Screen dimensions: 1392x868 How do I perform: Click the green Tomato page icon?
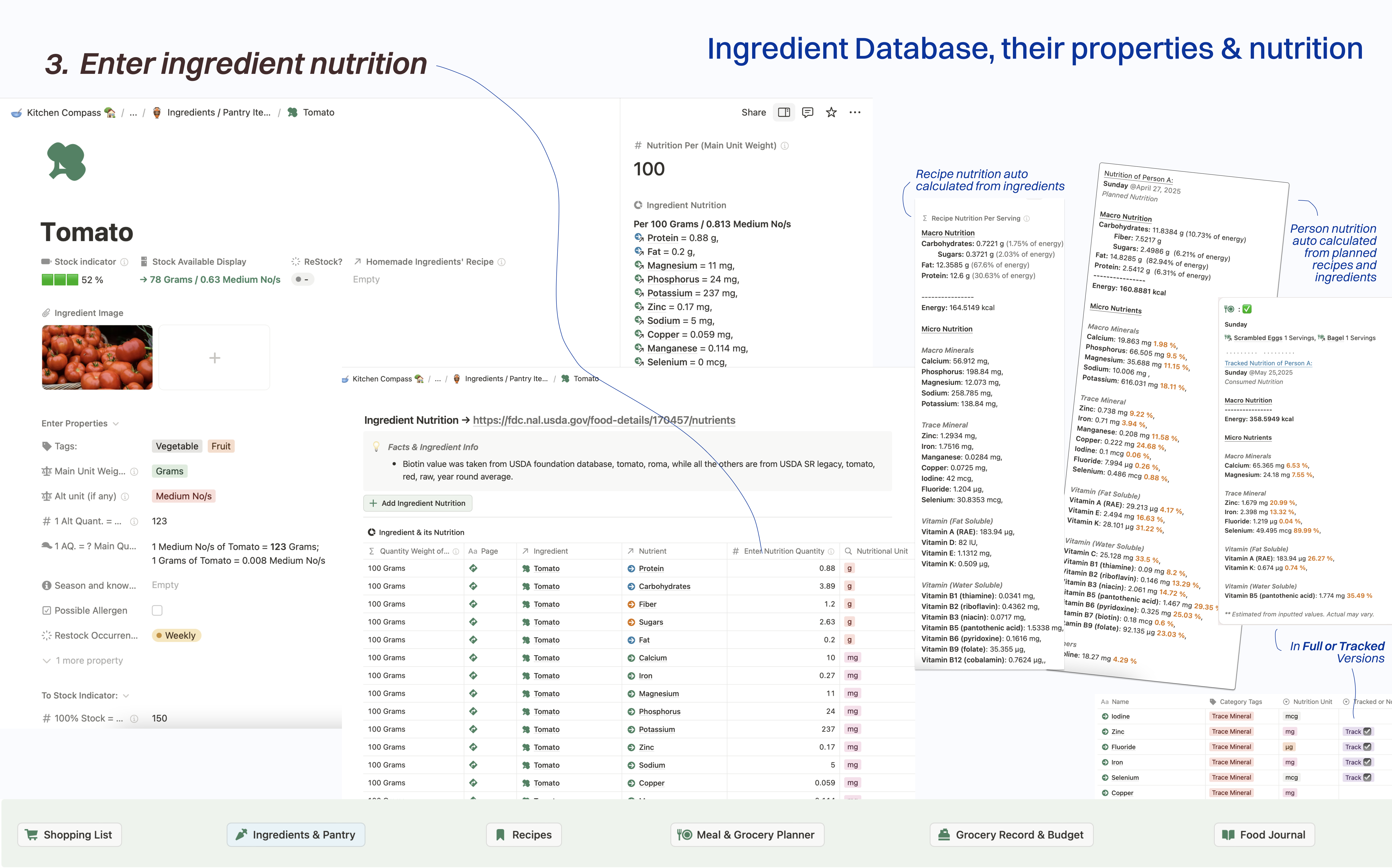click(x=67, y=162)
